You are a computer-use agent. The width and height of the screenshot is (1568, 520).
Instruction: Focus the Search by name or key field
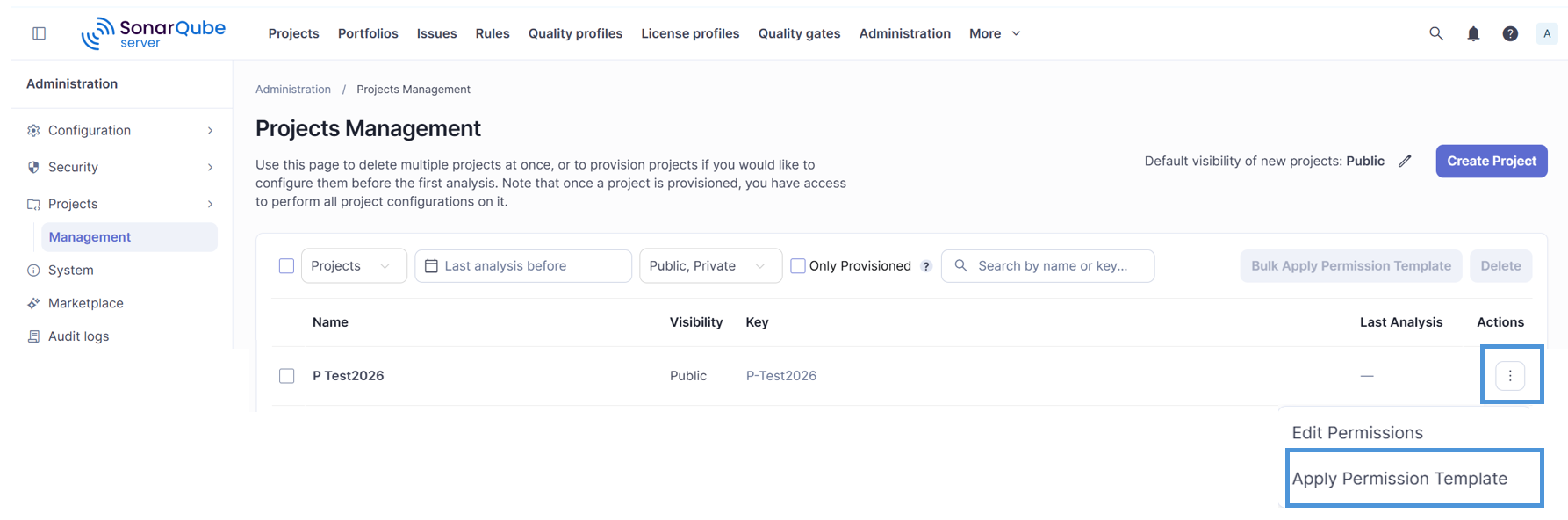(1047, 266)
